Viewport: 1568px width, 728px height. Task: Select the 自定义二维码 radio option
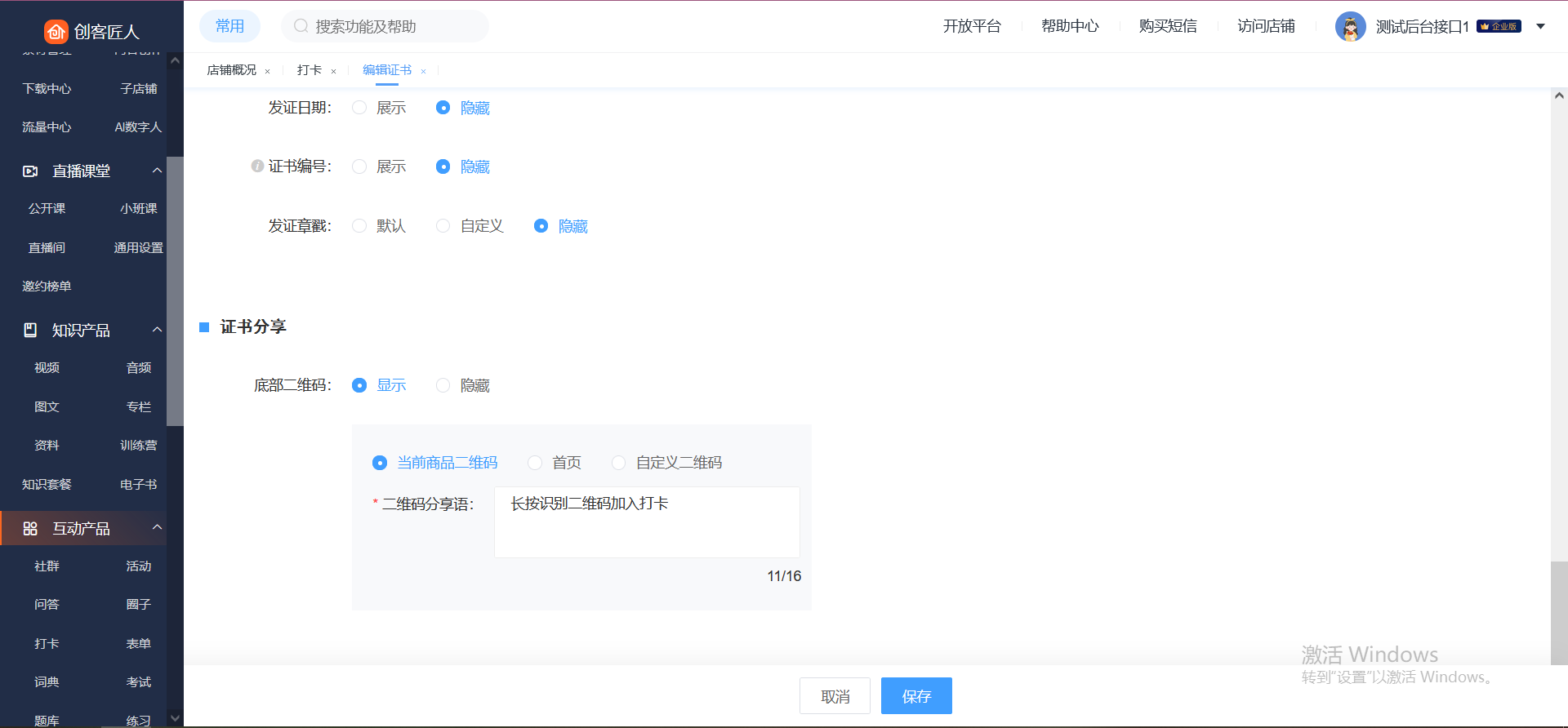619,463
